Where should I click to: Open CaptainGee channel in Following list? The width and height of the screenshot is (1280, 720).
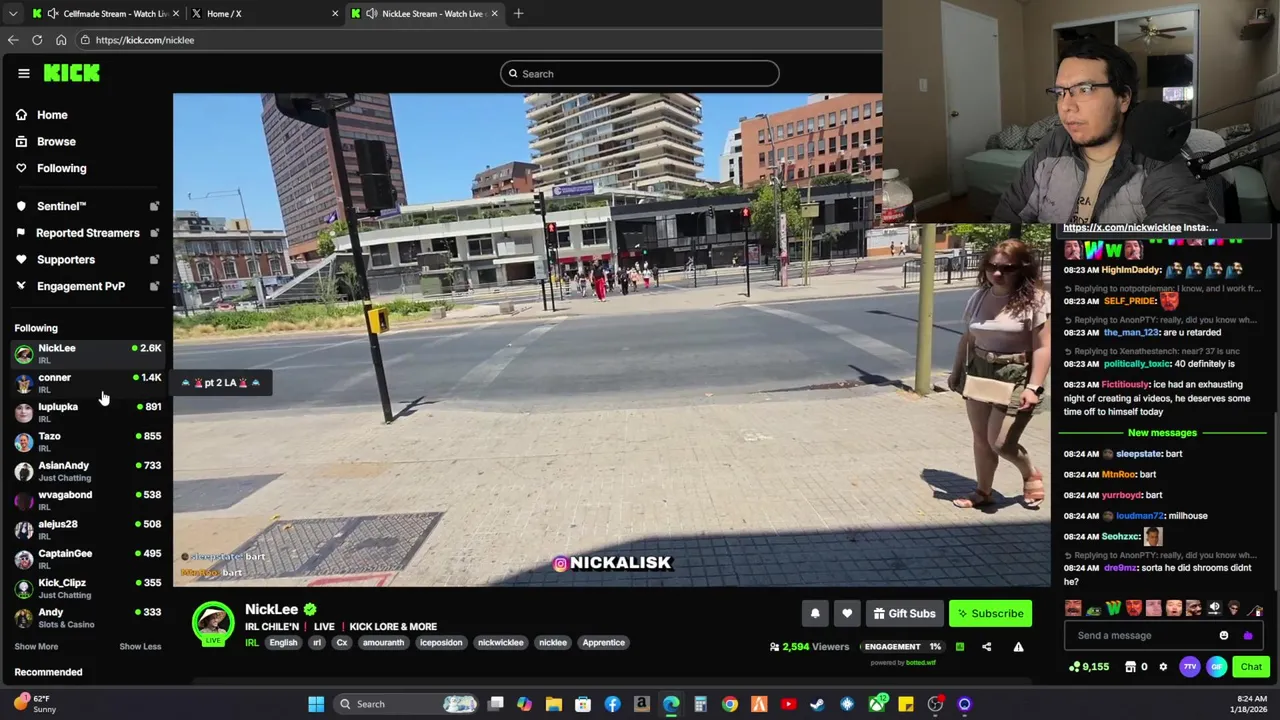coord(87,558)
